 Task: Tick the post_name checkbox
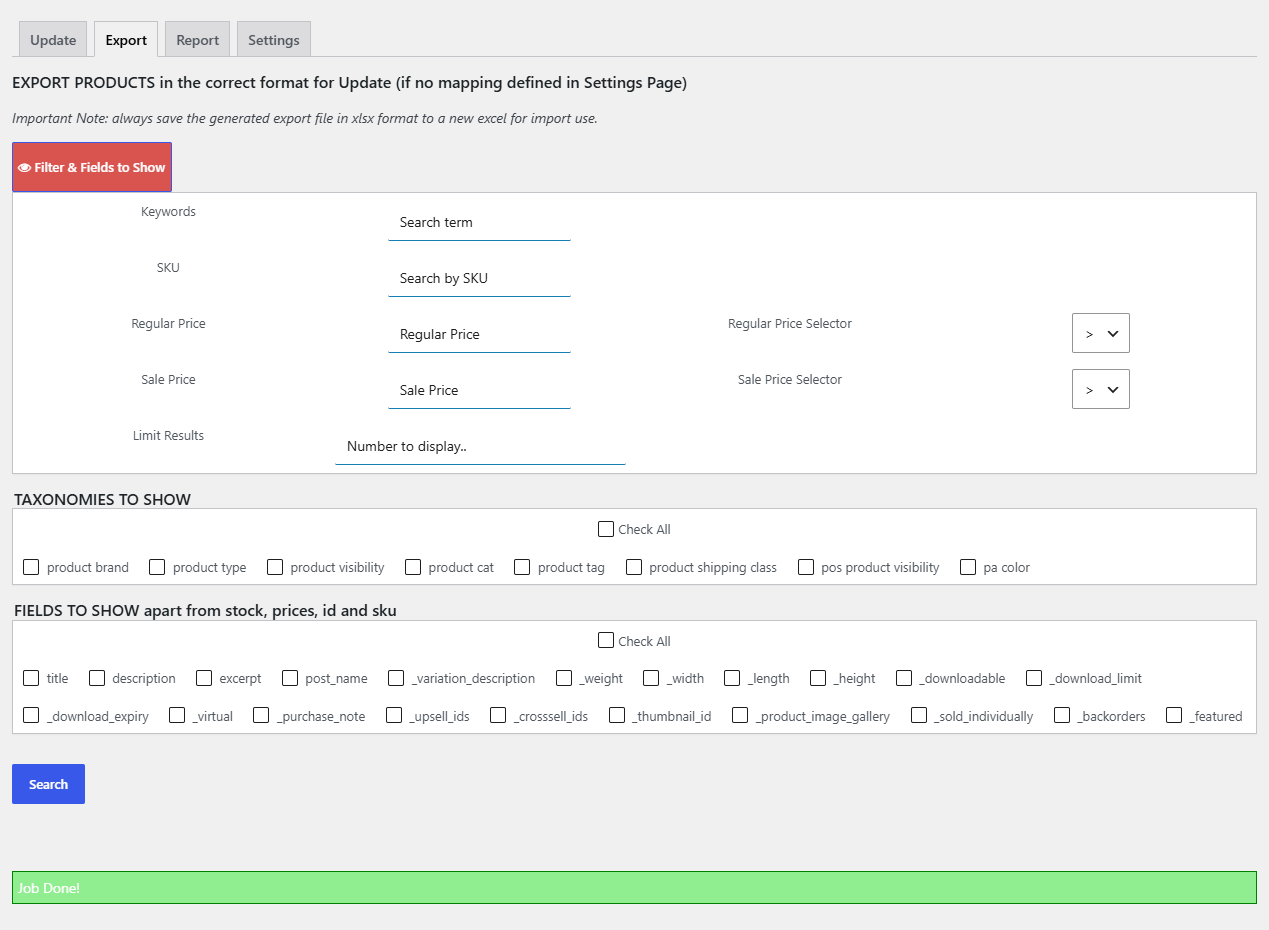290,678
